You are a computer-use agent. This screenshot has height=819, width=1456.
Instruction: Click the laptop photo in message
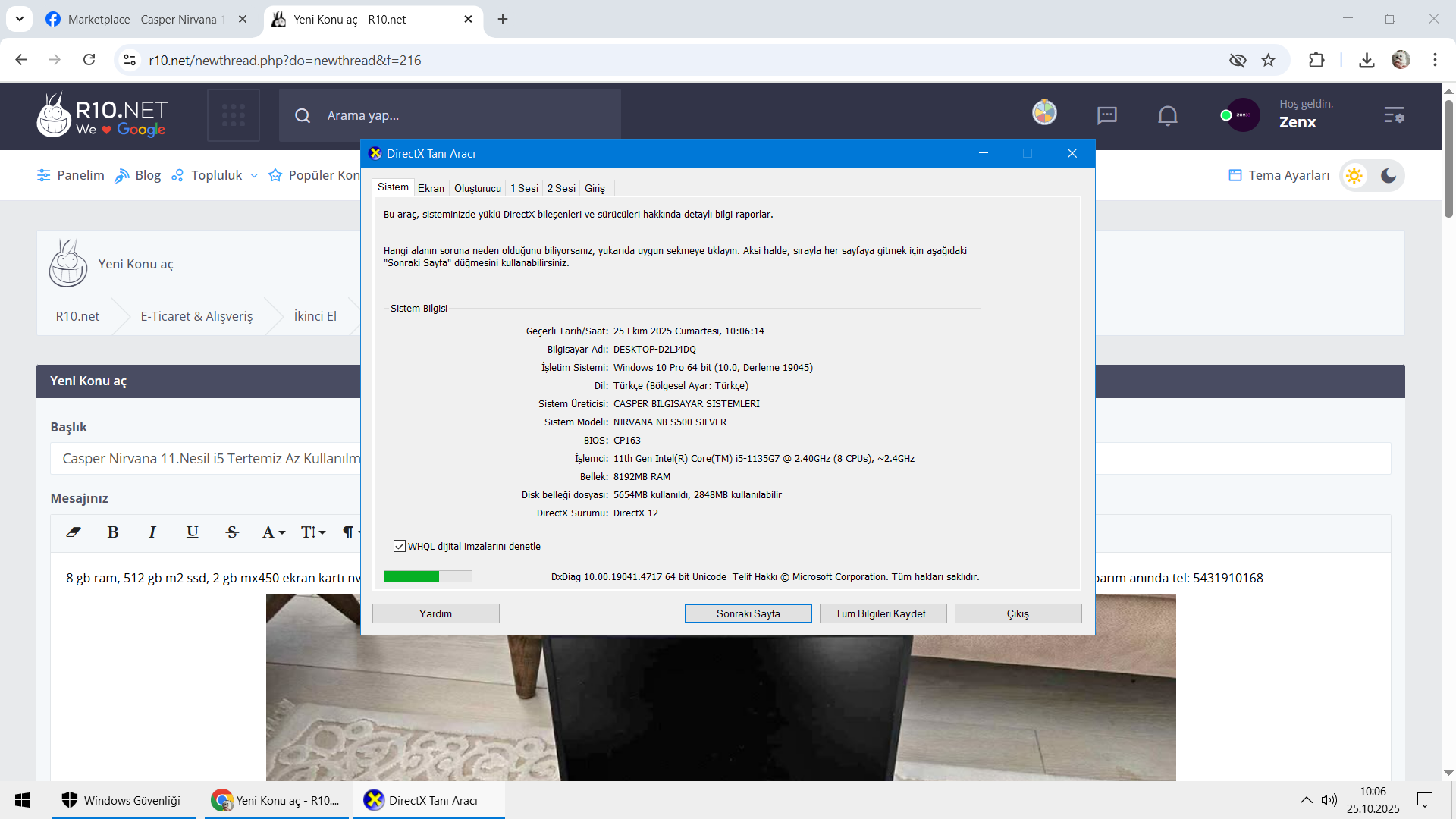pyautogui.click(x=720, y=687)
